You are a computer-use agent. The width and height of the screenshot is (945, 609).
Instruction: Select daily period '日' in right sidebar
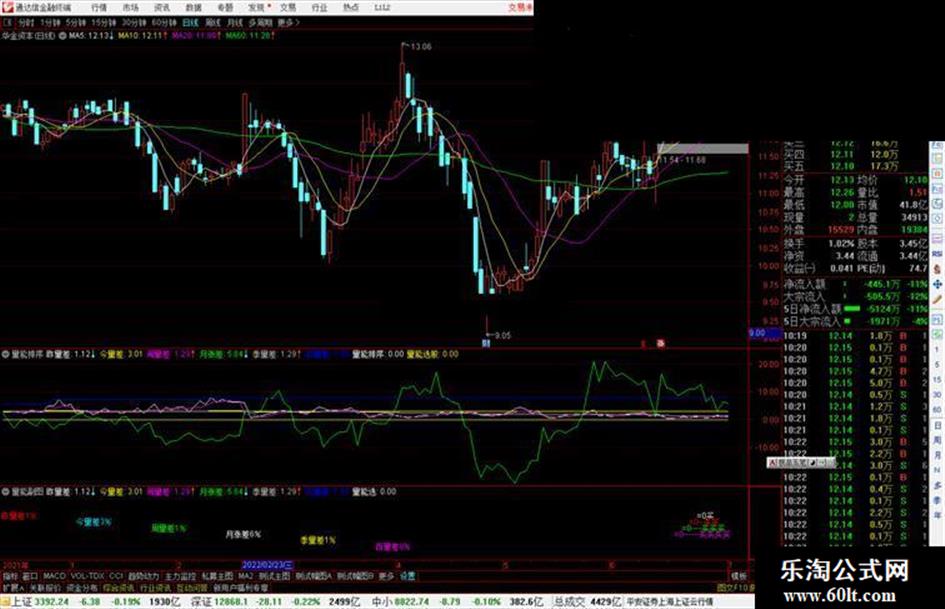(x=937, y=426)
